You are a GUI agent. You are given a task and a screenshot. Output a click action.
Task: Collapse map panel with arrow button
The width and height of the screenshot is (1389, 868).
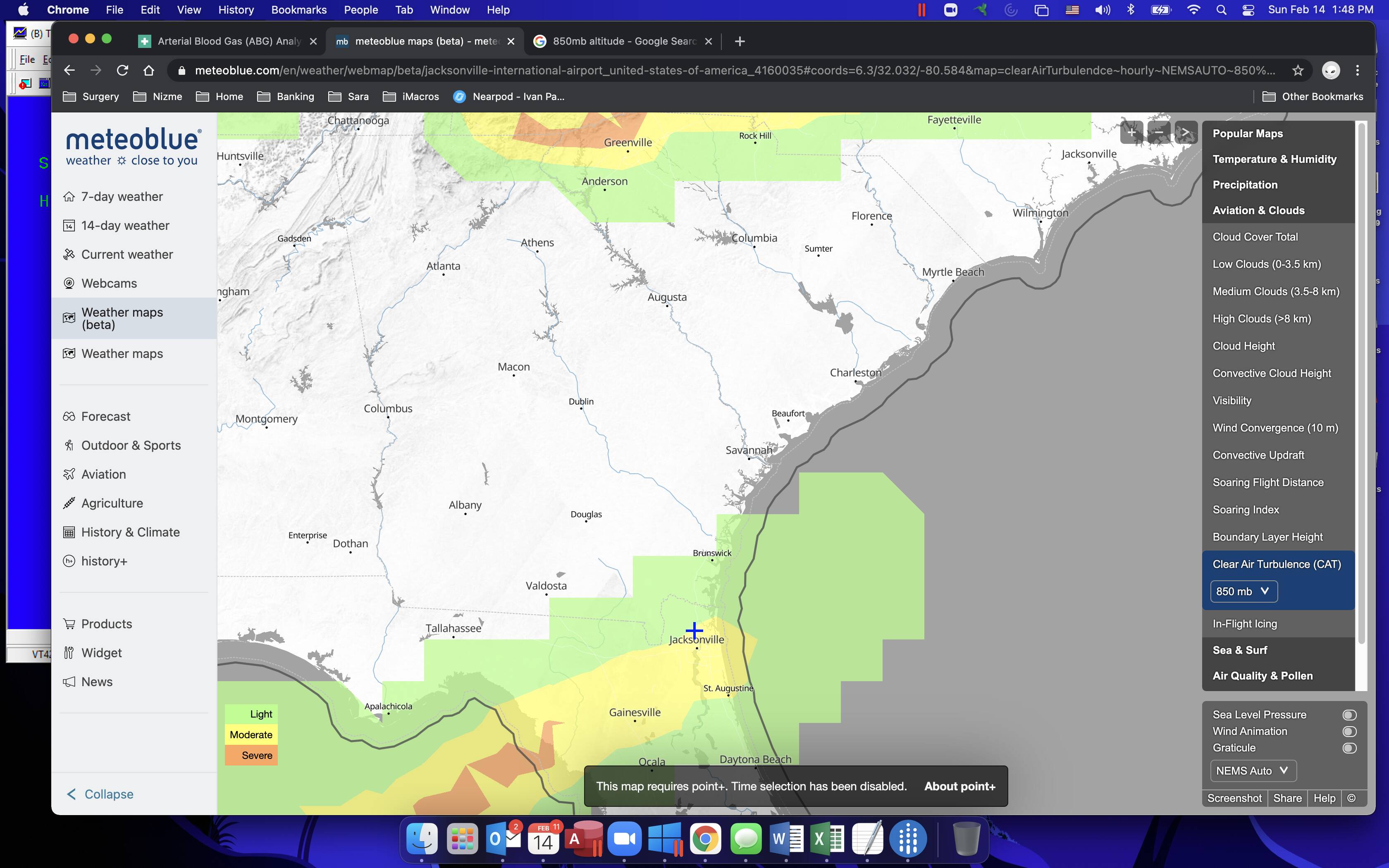tap(1186, 133)
